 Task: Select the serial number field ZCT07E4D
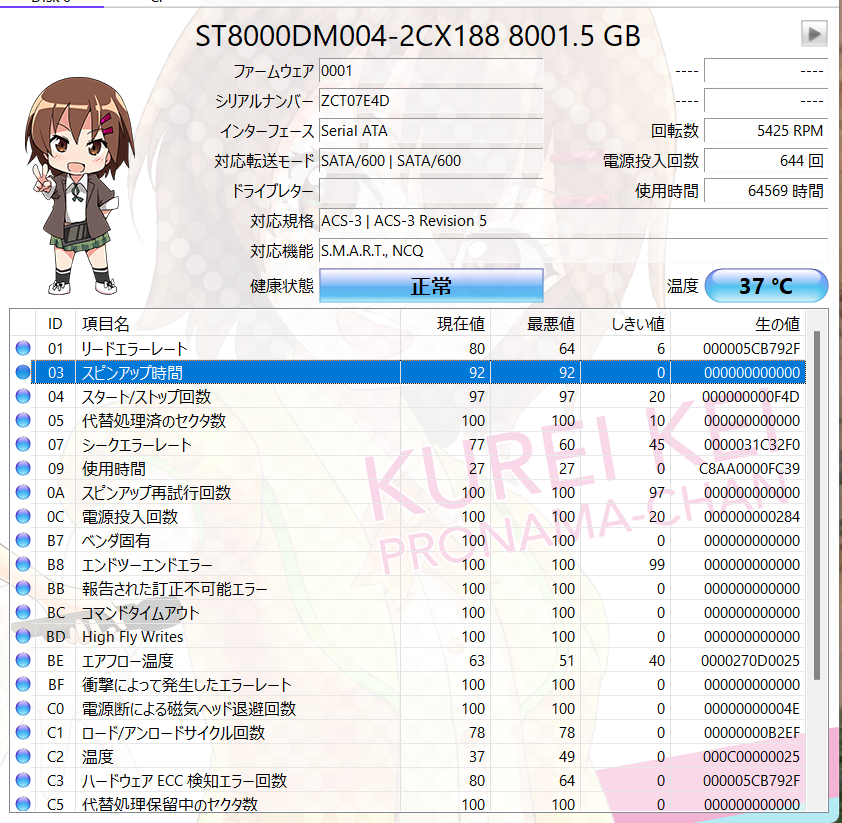[x=431, y=101]
